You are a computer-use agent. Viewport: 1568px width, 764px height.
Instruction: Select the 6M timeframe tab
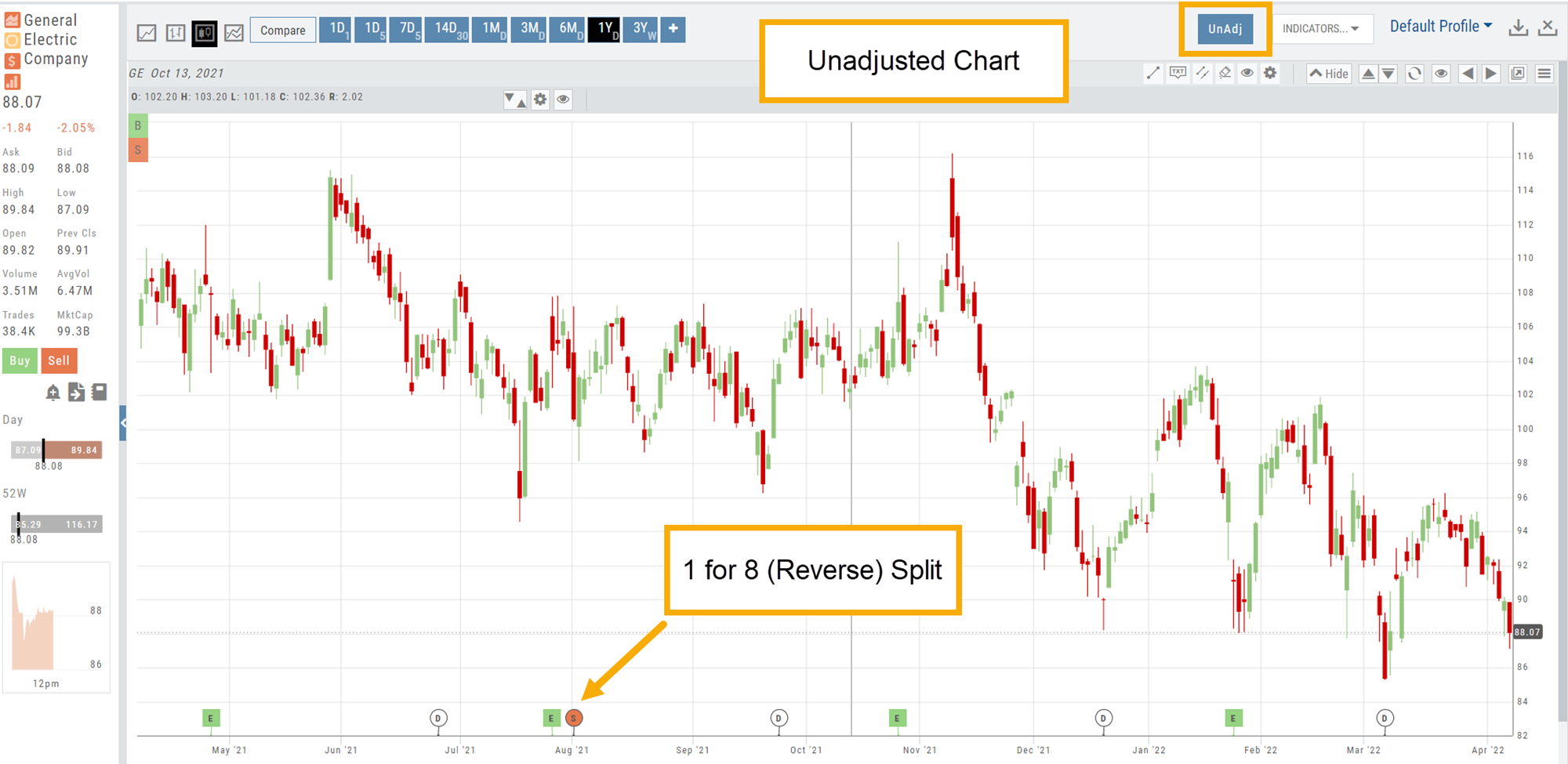click(x=568, y=29)
